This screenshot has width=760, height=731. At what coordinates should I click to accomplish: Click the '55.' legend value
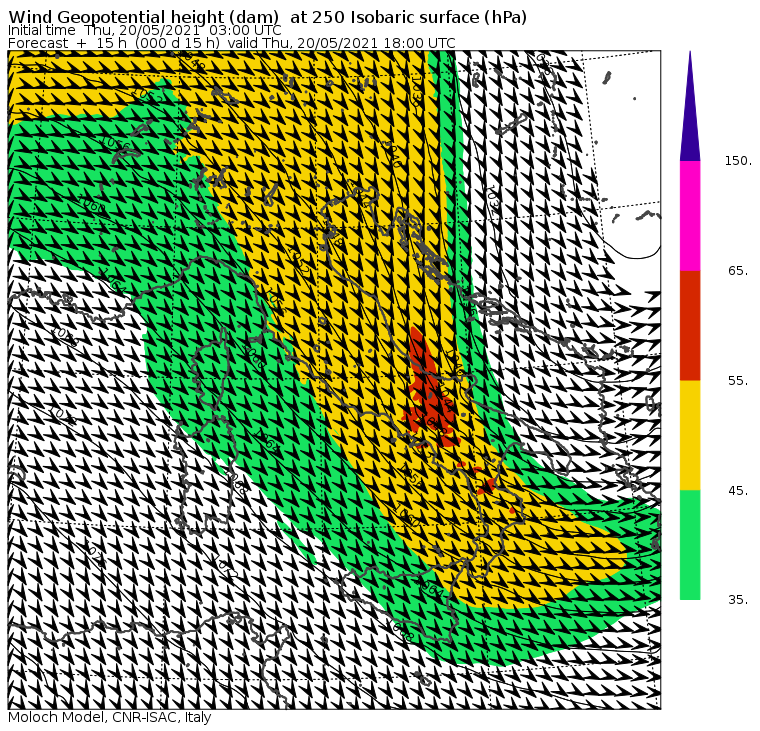click(738, 381)
